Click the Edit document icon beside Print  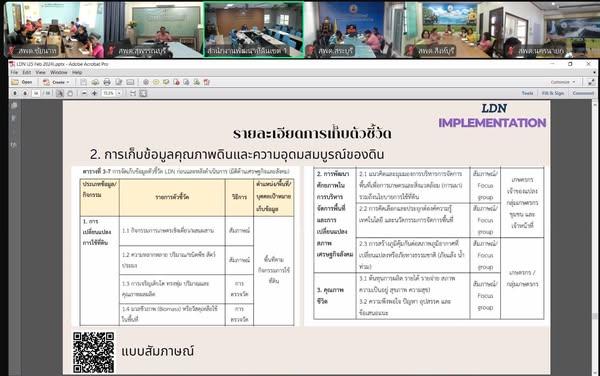pyautogui.click(x=119, y=82)
